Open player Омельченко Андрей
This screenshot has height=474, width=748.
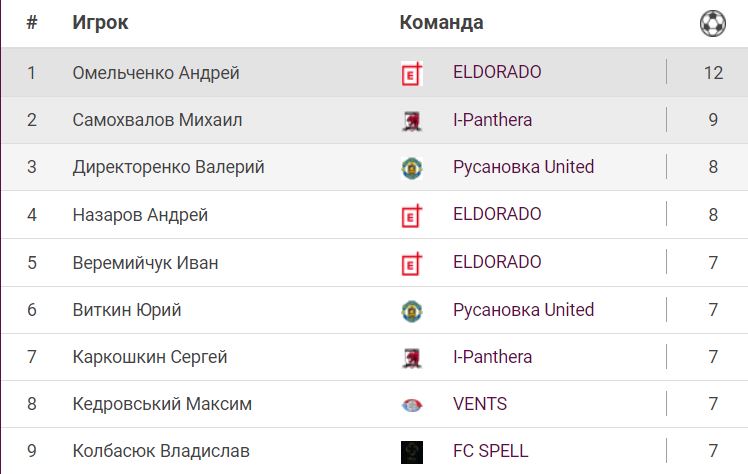pos(156,72)
